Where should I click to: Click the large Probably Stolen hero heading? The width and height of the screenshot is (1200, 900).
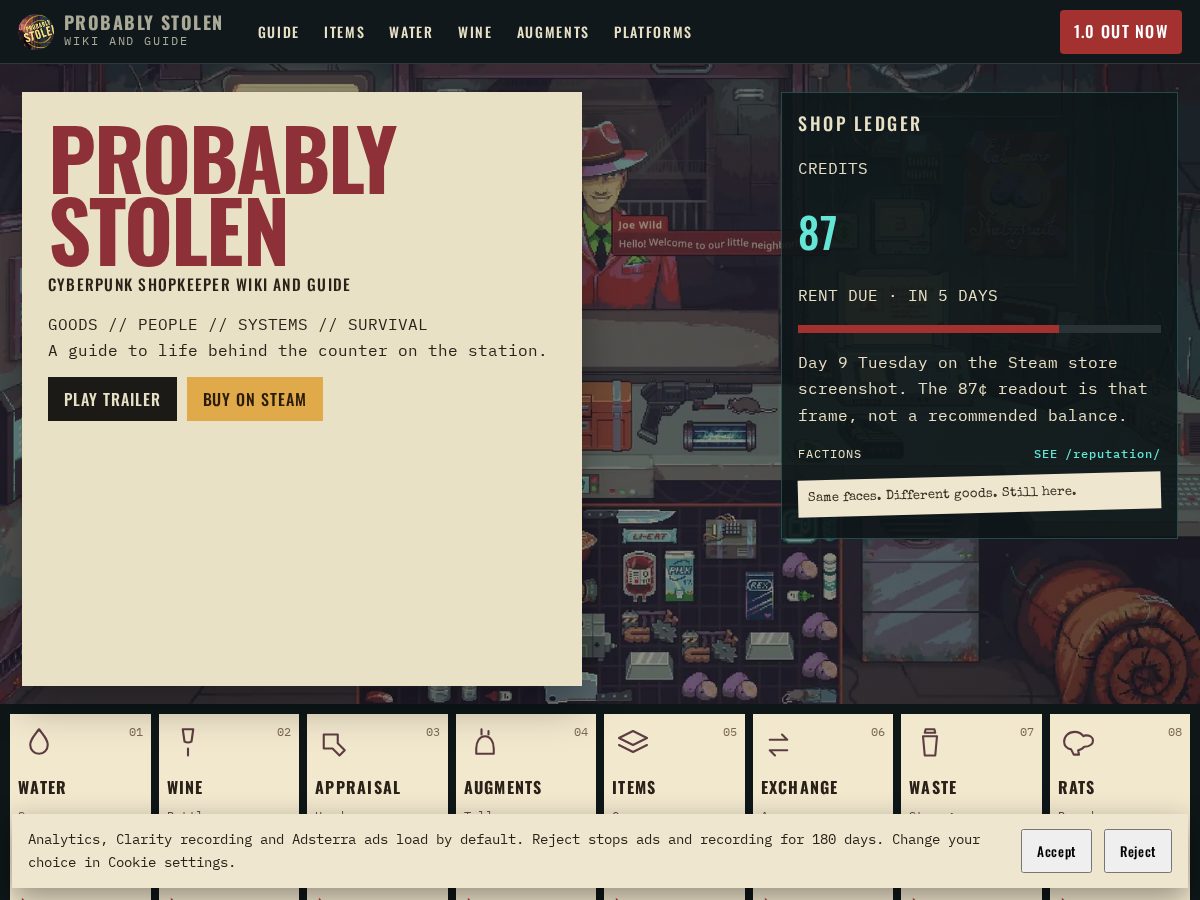222,196
